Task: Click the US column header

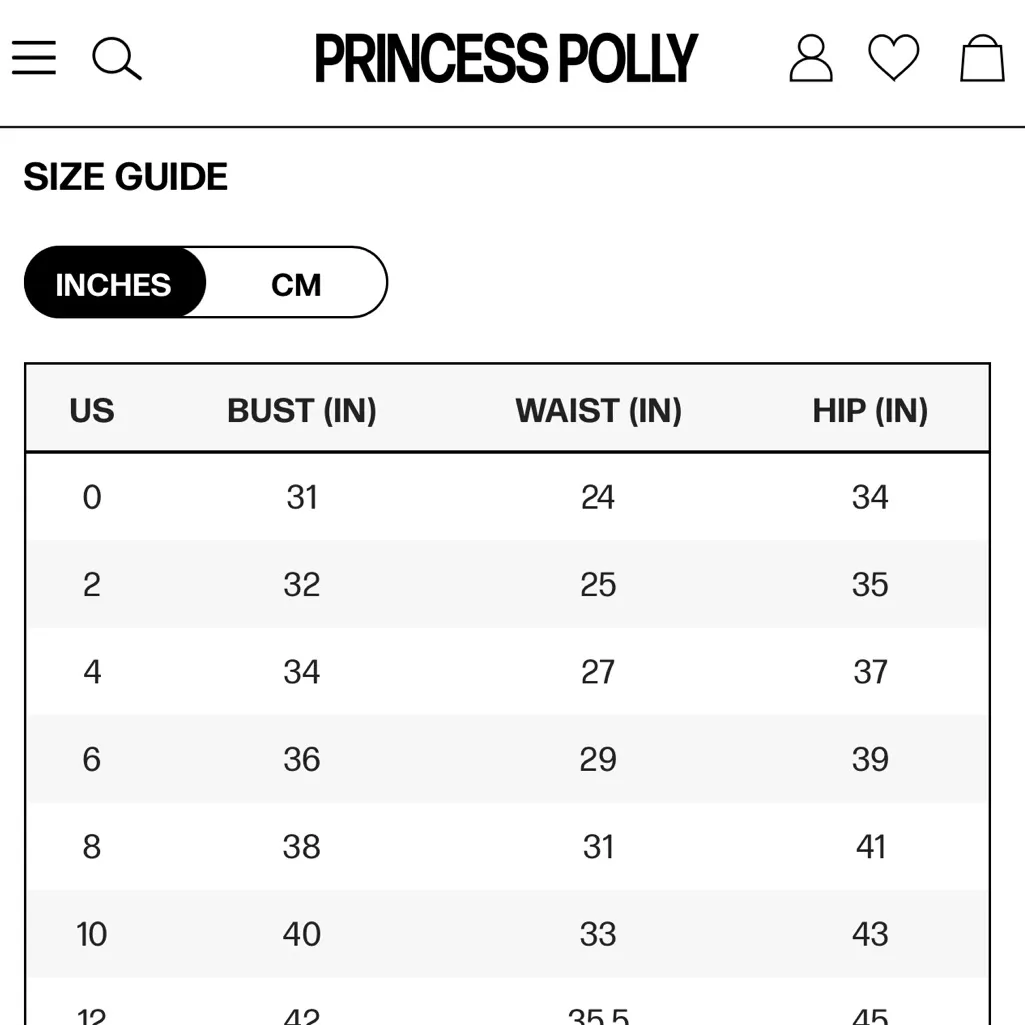Action: [92, 411]
